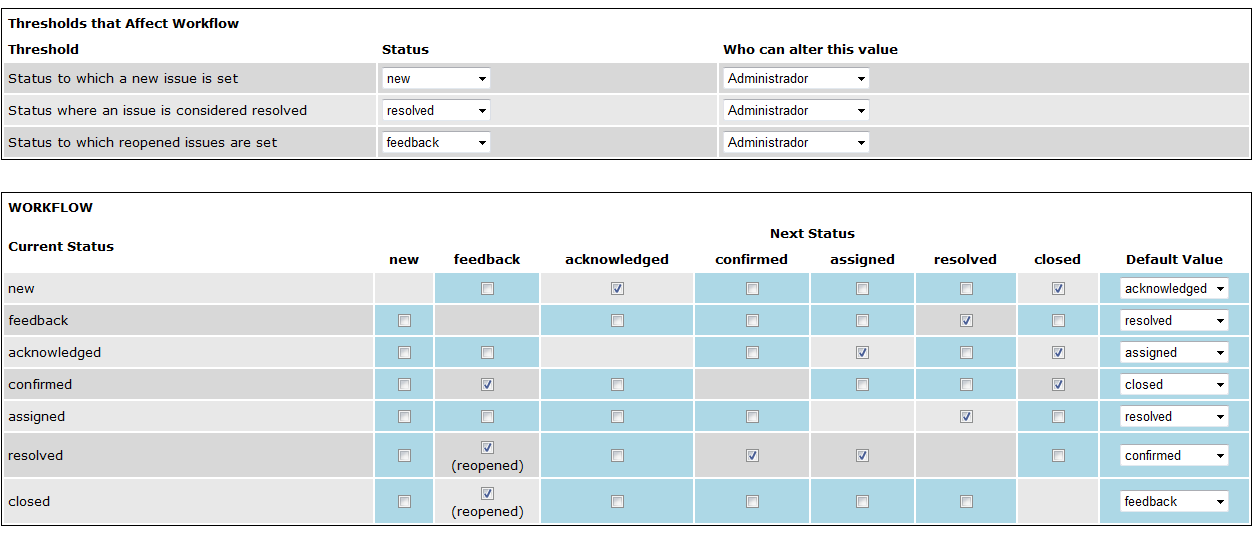
Task: Open status dropdown for resolved issue threshold
Action: pyautogui.click(x=436, y=111)
